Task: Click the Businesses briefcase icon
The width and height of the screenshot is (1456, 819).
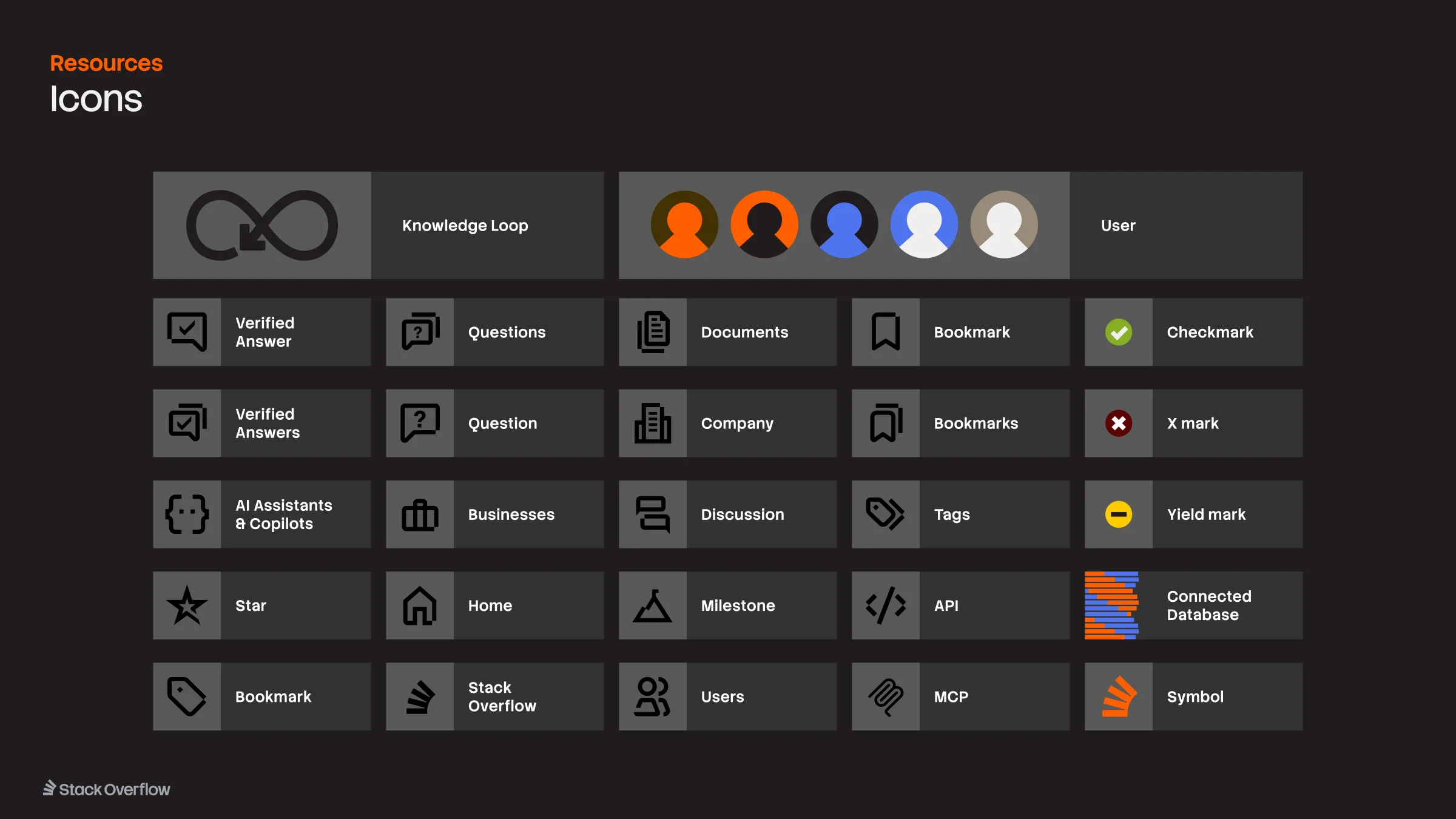Action: click(x=420, y=515)
